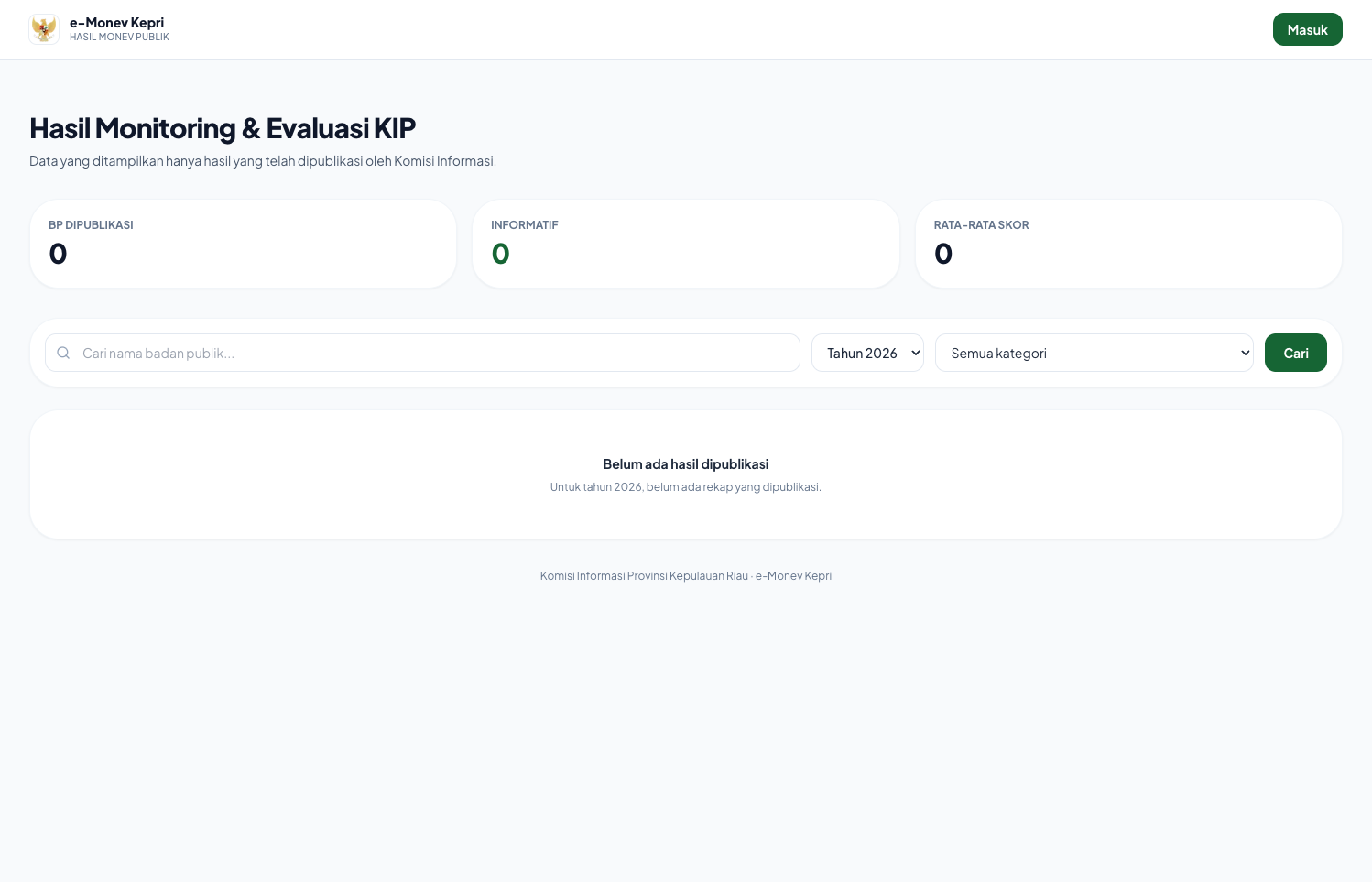The height and width of the screenshot is (882, 1372).
Task: Select the BP DIPUBLIKASI stat card
Action: pyautogui.click(x=243, y=244)
